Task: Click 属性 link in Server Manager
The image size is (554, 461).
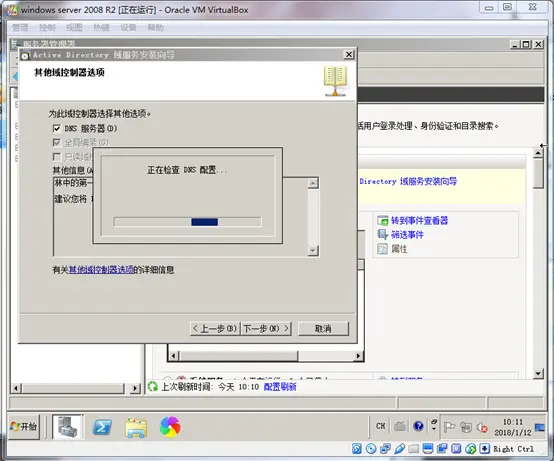Action: tap(399, 249)
